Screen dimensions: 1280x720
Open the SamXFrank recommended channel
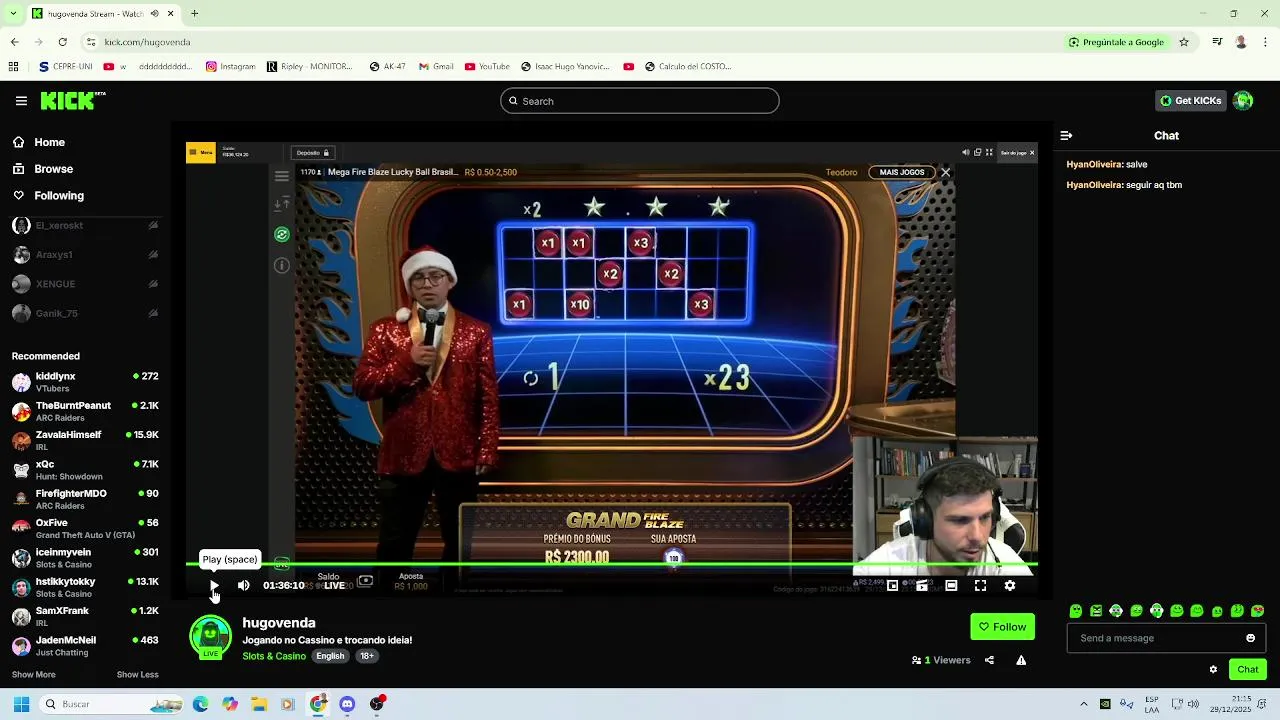pos(85,616)
